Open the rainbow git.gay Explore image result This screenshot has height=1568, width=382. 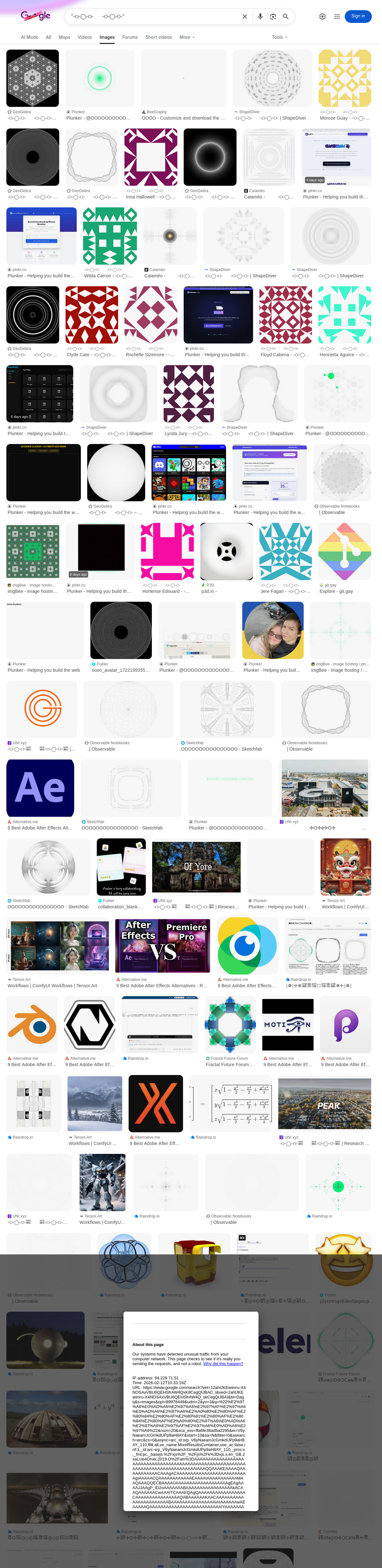[344, 552]
